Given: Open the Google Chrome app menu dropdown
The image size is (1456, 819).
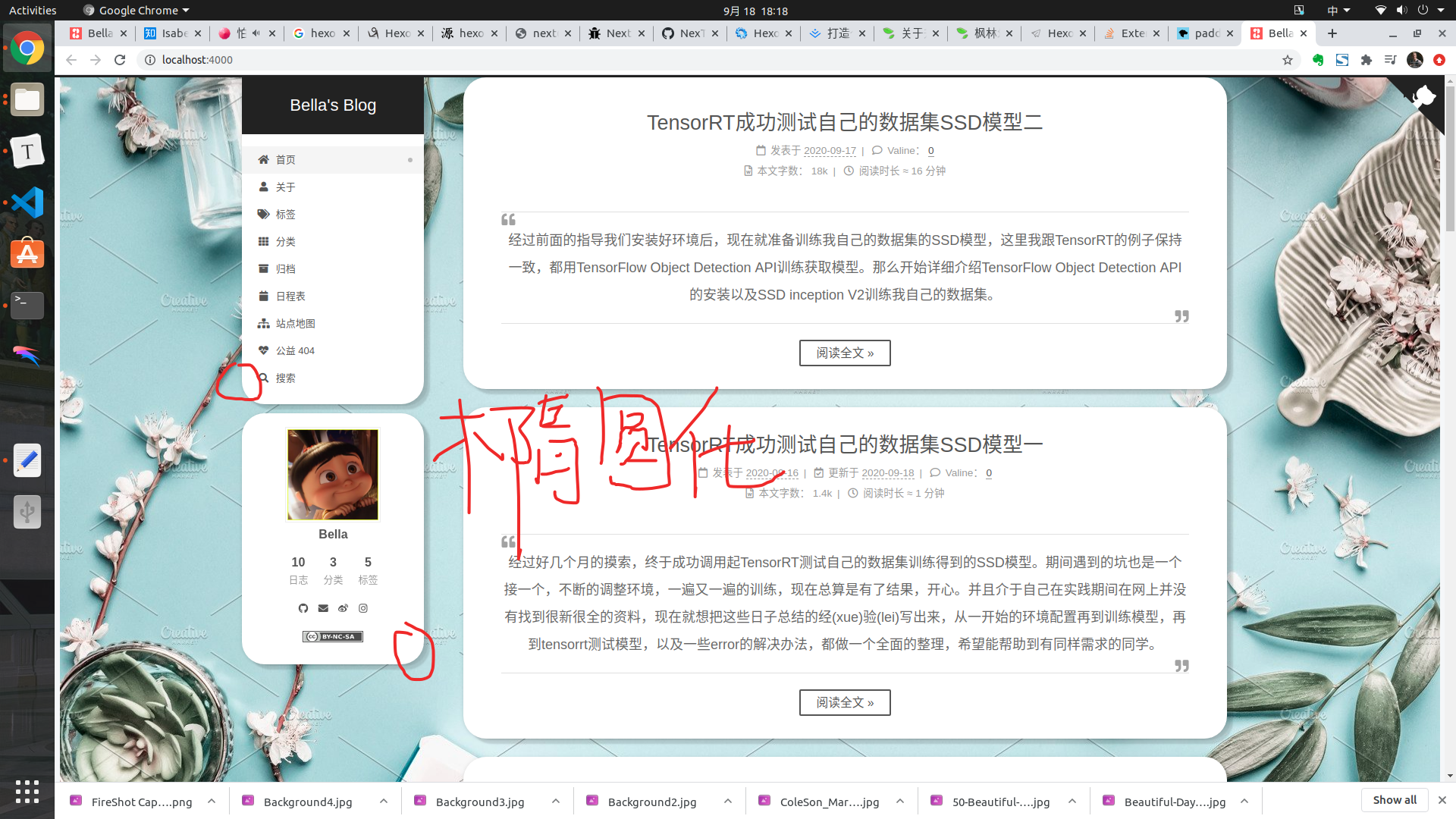Looking at the screenshot, I should (136, 11).
